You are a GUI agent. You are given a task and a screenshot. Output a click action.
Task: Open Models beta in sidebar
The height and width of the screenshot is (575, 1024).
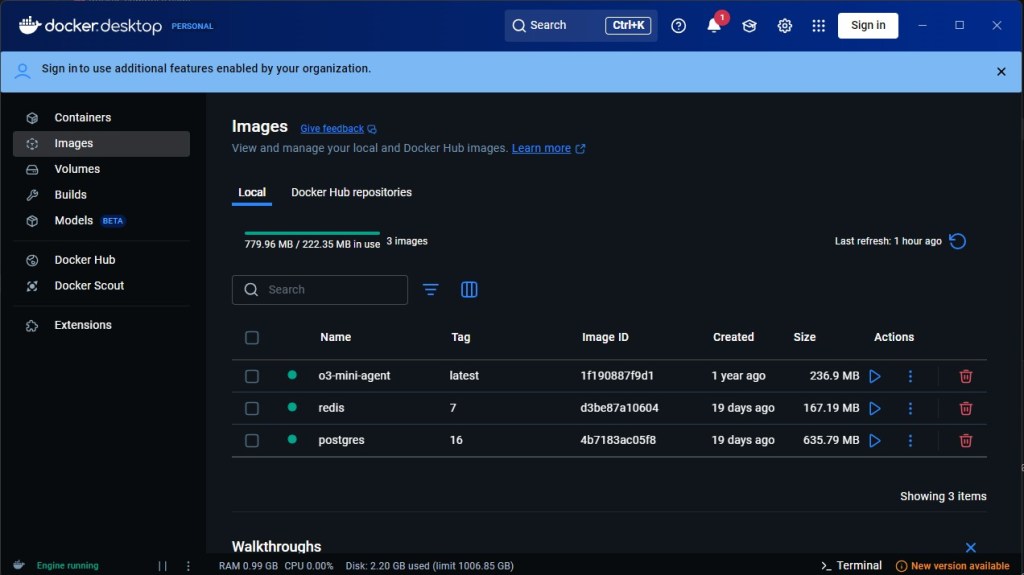click(x=101, y=221)
